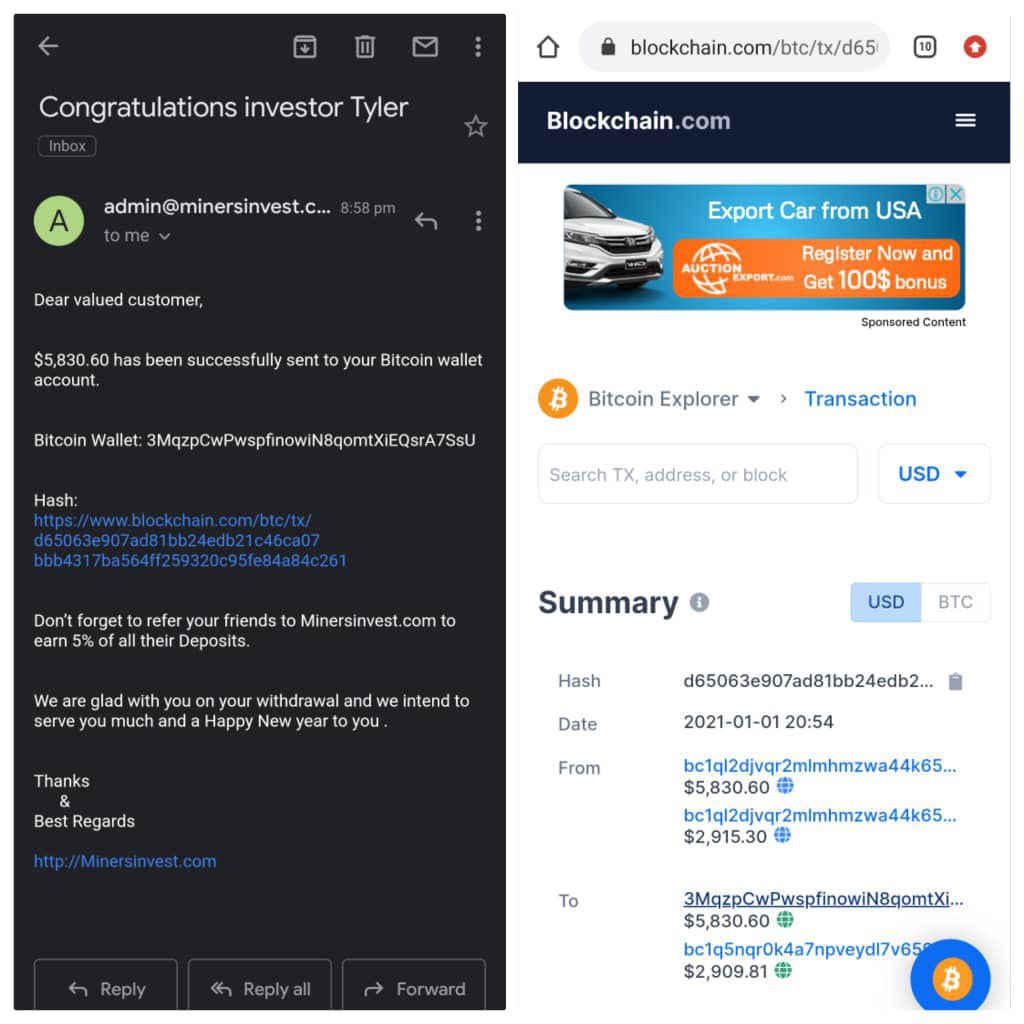Copy the transaction hash with the clipboard icon
Image resolution: width=1024 pixels, height=1024 pixels.
click(955, 682)
